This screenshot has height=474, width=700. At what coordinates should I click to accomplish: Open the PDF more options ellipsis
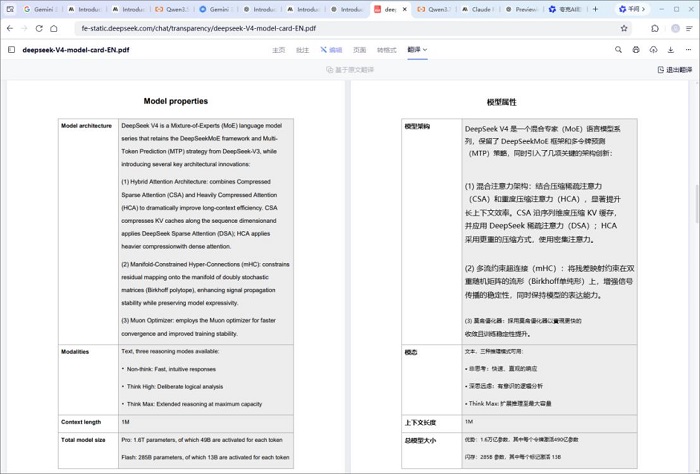688,50
